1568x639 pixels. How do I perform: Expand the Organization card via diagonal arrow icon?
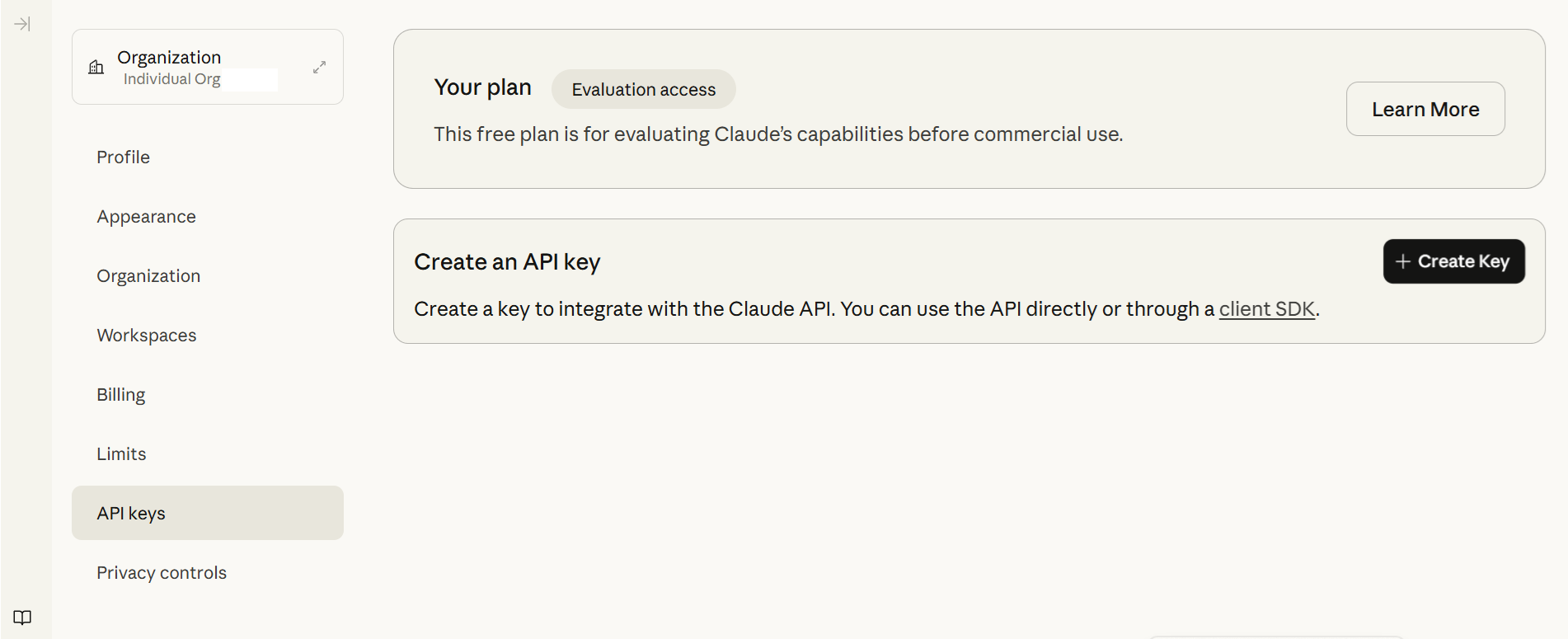pos(318,67)
